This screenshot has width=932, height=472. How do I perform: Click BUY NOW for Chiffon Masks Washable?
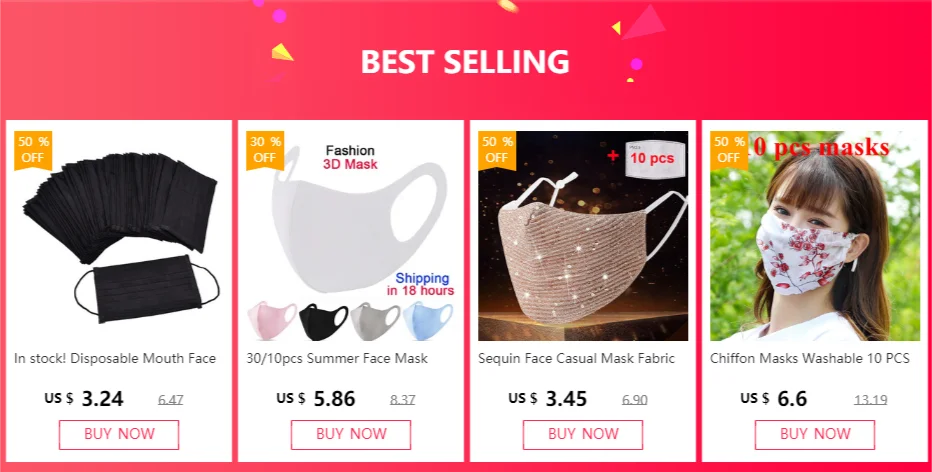[815, 435]
